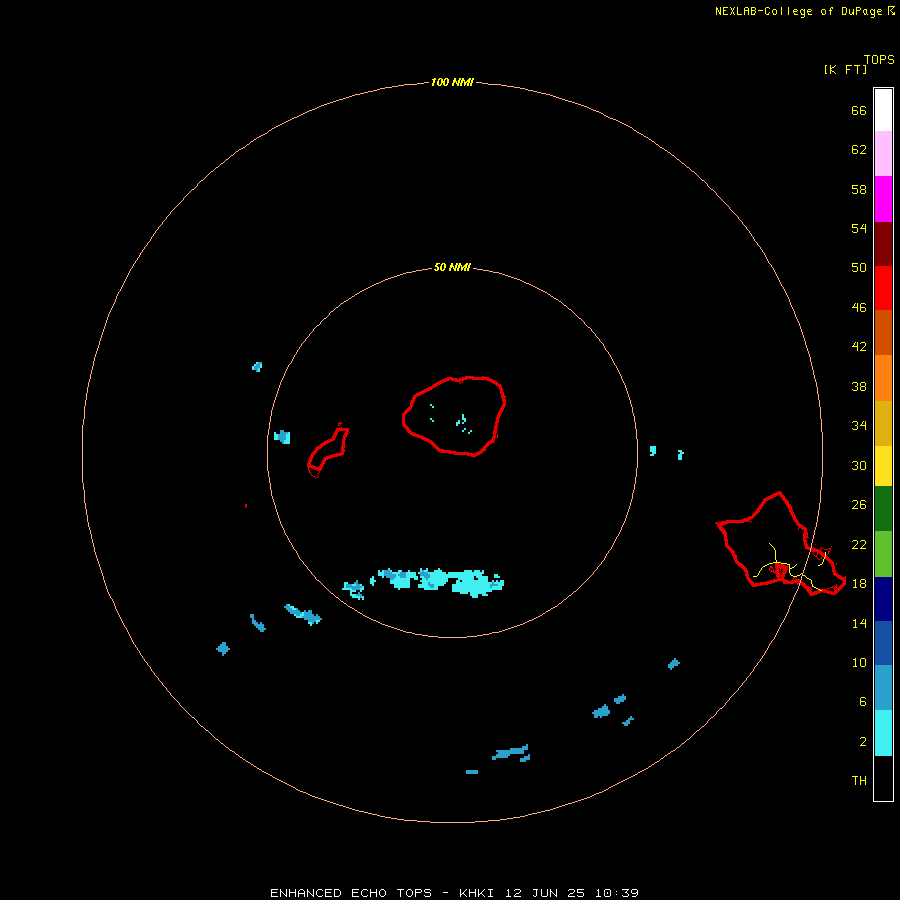Click the bright red 46 legend swatch
The width and height of the screenshot is (900, 900).
coord(883,288)
